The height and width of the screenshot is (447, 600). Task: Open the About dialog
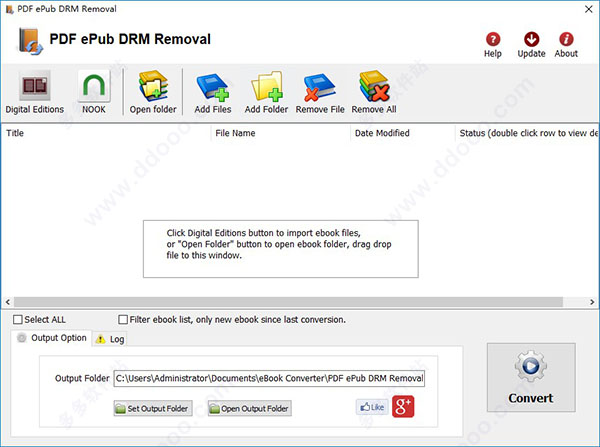[x=566, y=45]
